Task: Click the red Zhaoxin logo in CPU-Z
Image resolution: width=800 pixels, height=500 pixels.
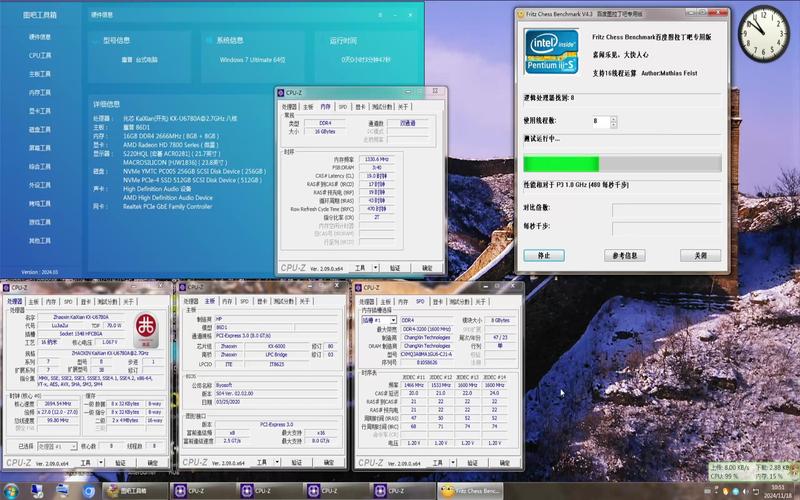Action: [146, 330]
